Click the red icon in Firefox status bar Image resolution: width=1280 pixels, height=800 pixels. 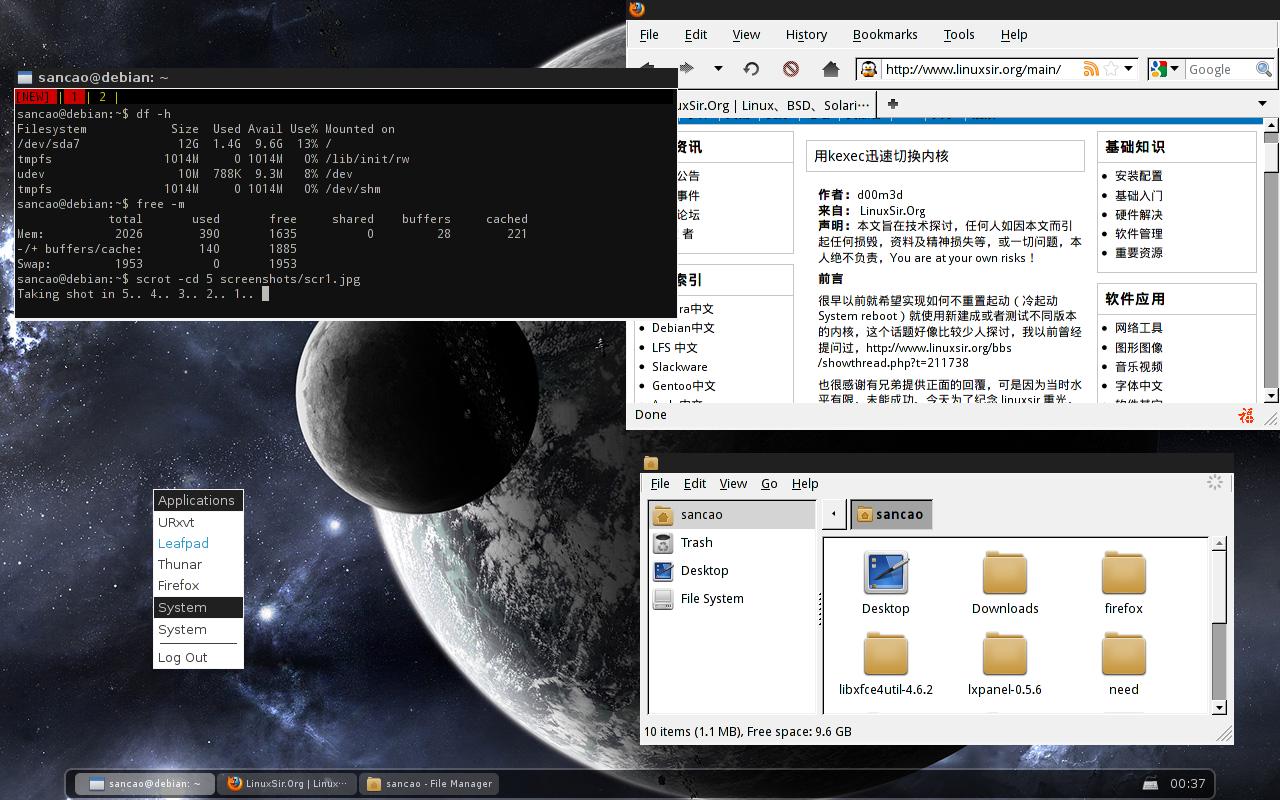pyautogui.click(x=1246, y=415)
